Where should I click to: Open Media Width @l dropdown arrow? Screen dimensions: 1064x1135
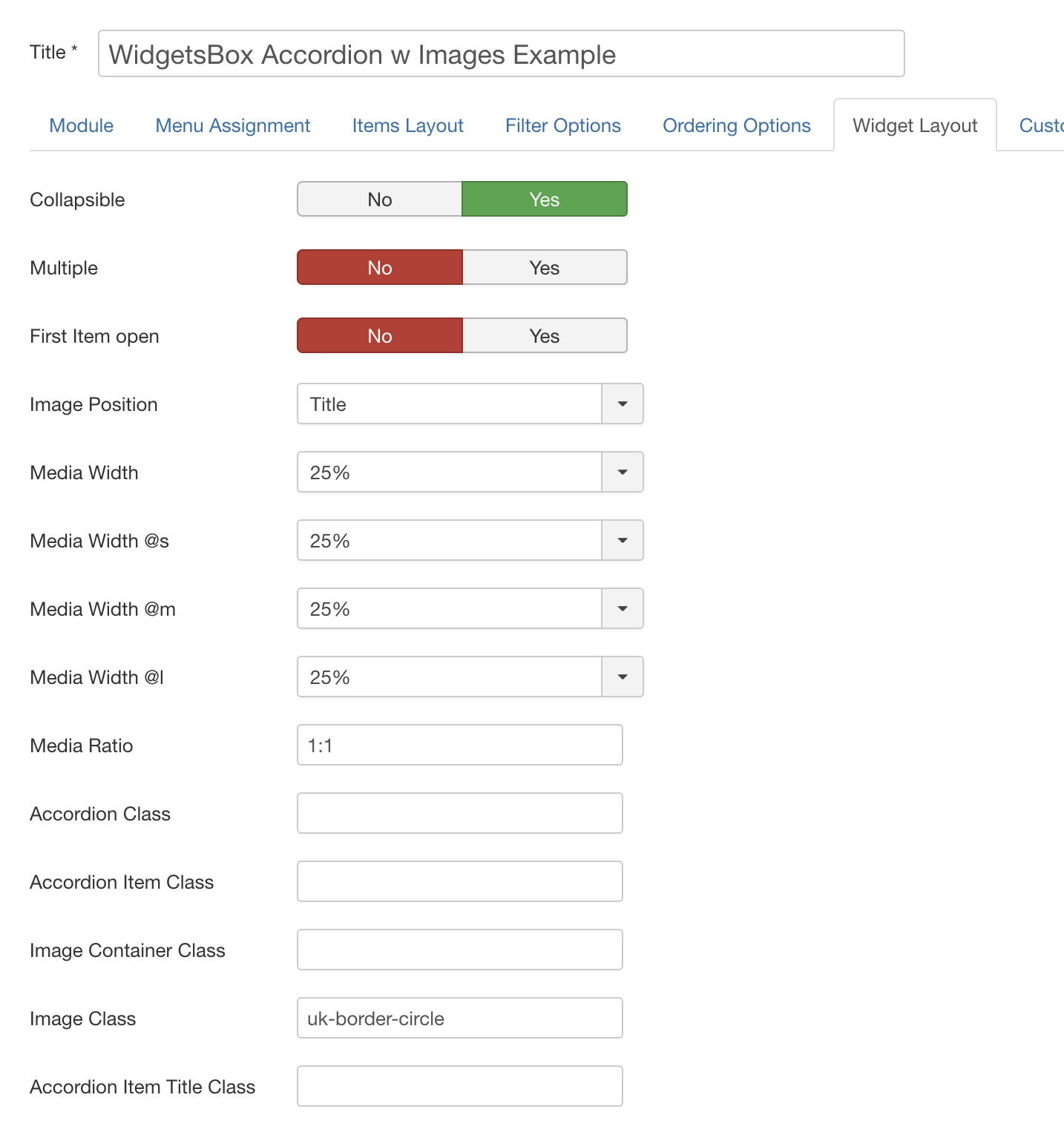point(623,677)
